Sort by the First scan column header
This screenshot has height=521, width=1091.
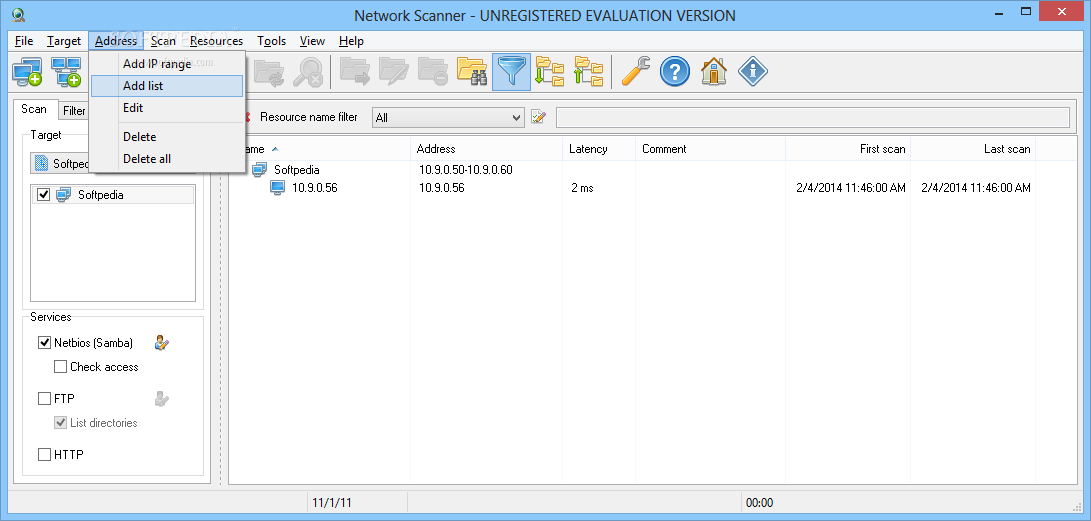[x=848, y=149]
